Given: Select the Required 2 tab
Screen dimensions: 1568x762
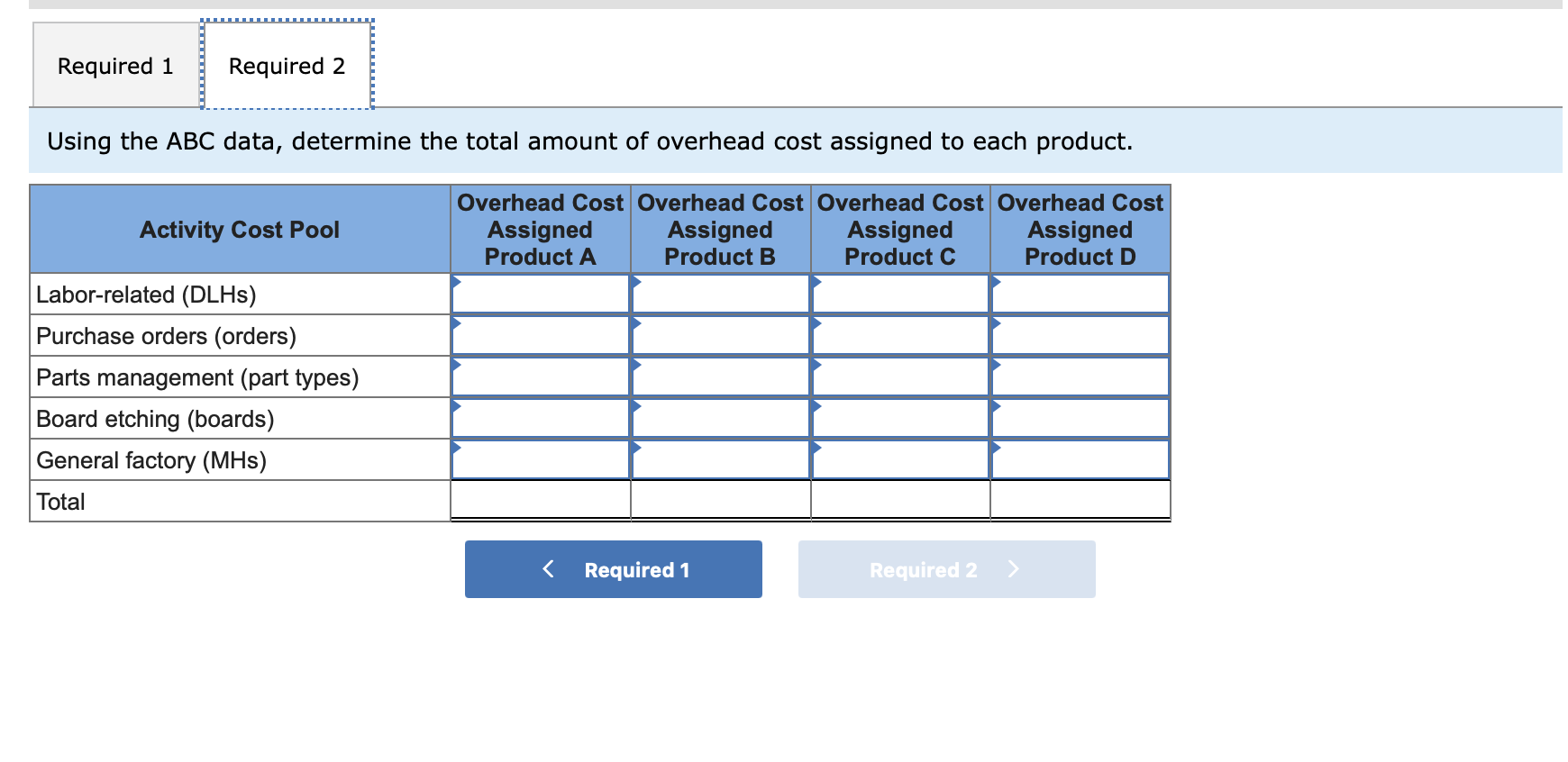Looking at the screenshot, I should 287,66.
